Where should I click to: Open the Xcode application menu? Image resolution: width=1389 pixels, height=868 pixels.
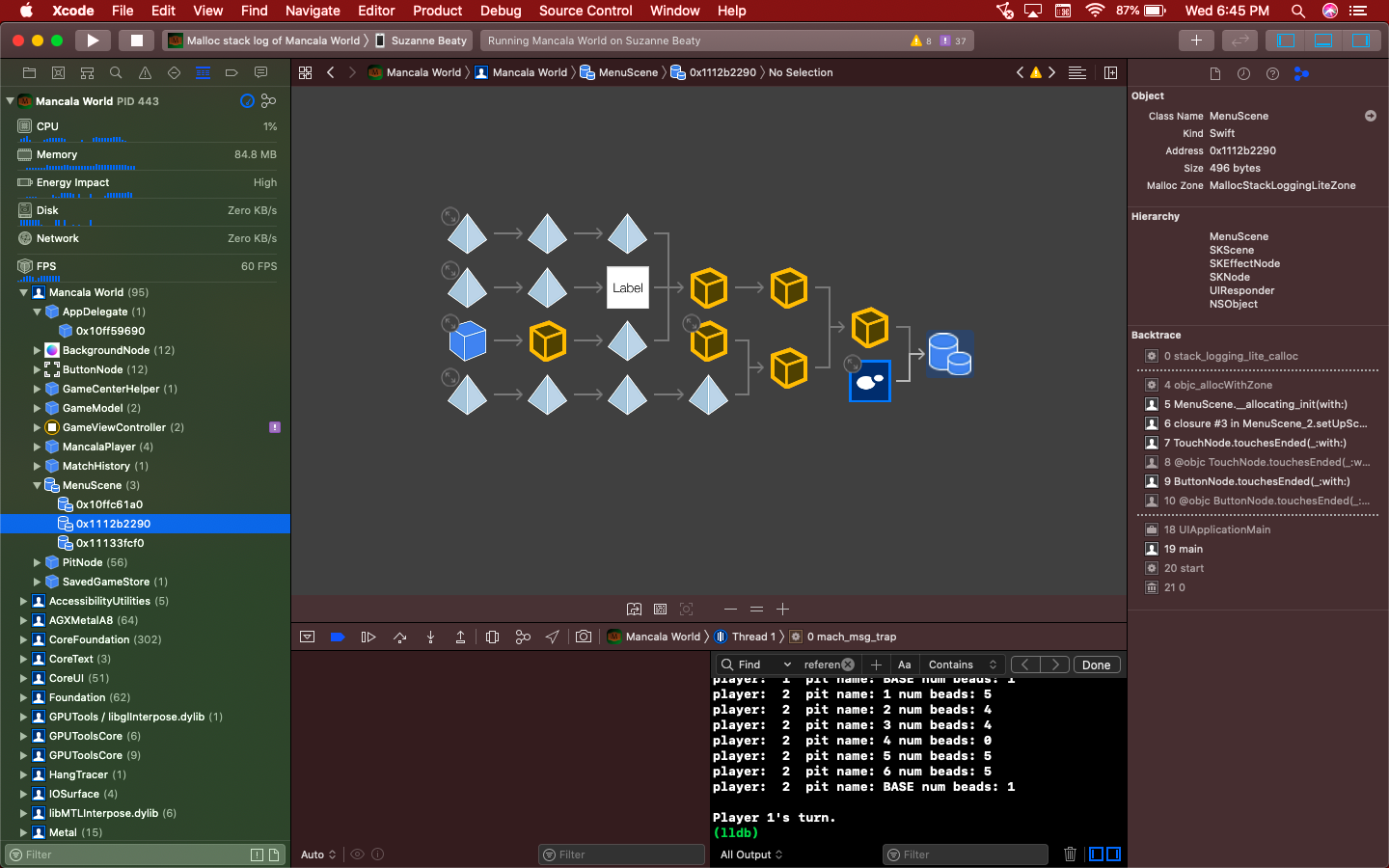click(x=73, y=11)
